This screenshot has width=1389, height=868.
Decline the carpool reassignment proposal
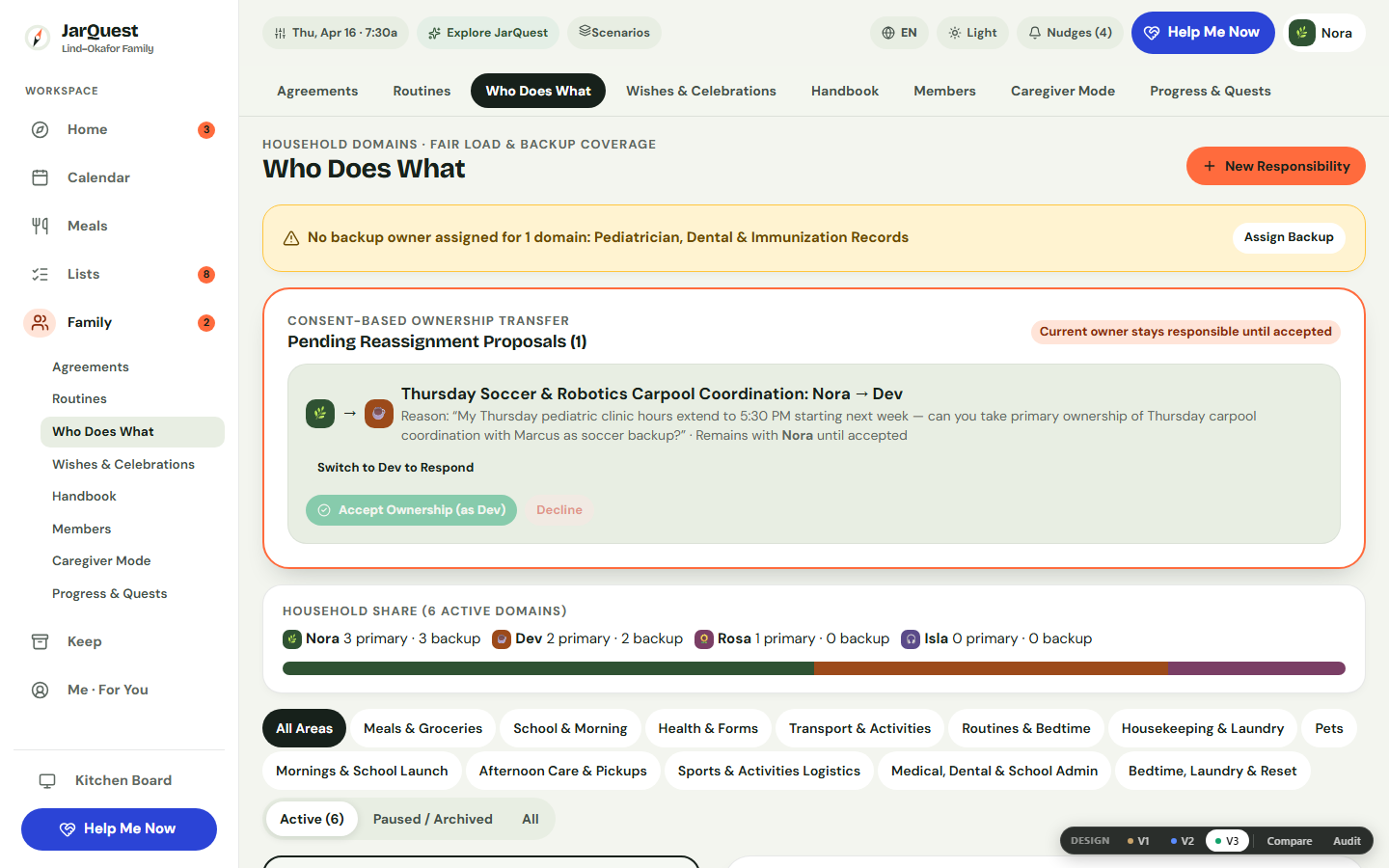coord(559,510)
